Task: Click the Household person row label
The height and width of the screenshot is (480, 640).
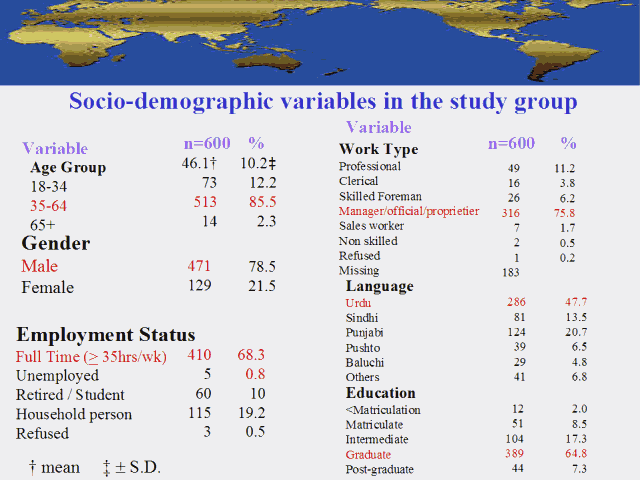Action: pos(74,414)
